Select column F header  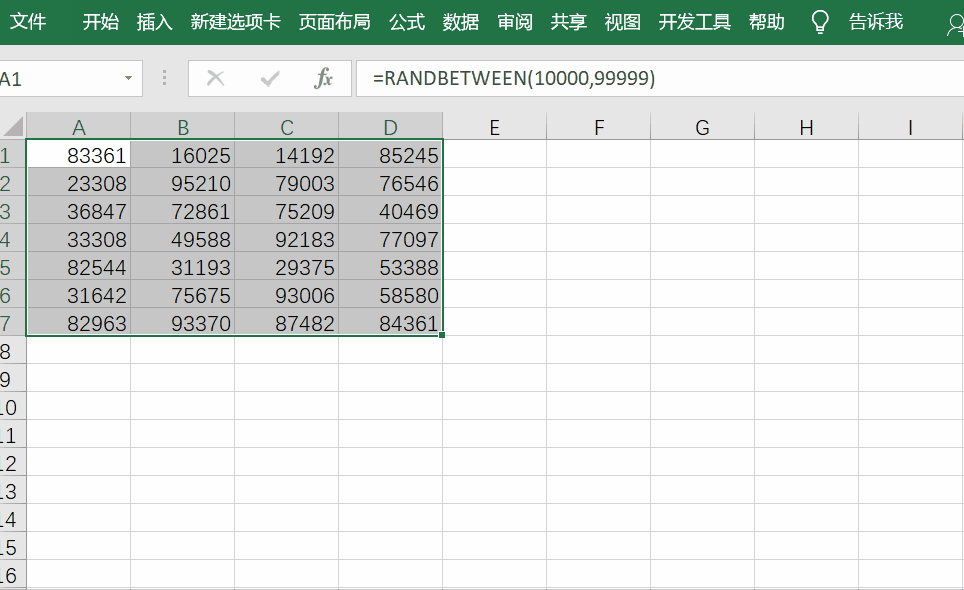point(598,127)
